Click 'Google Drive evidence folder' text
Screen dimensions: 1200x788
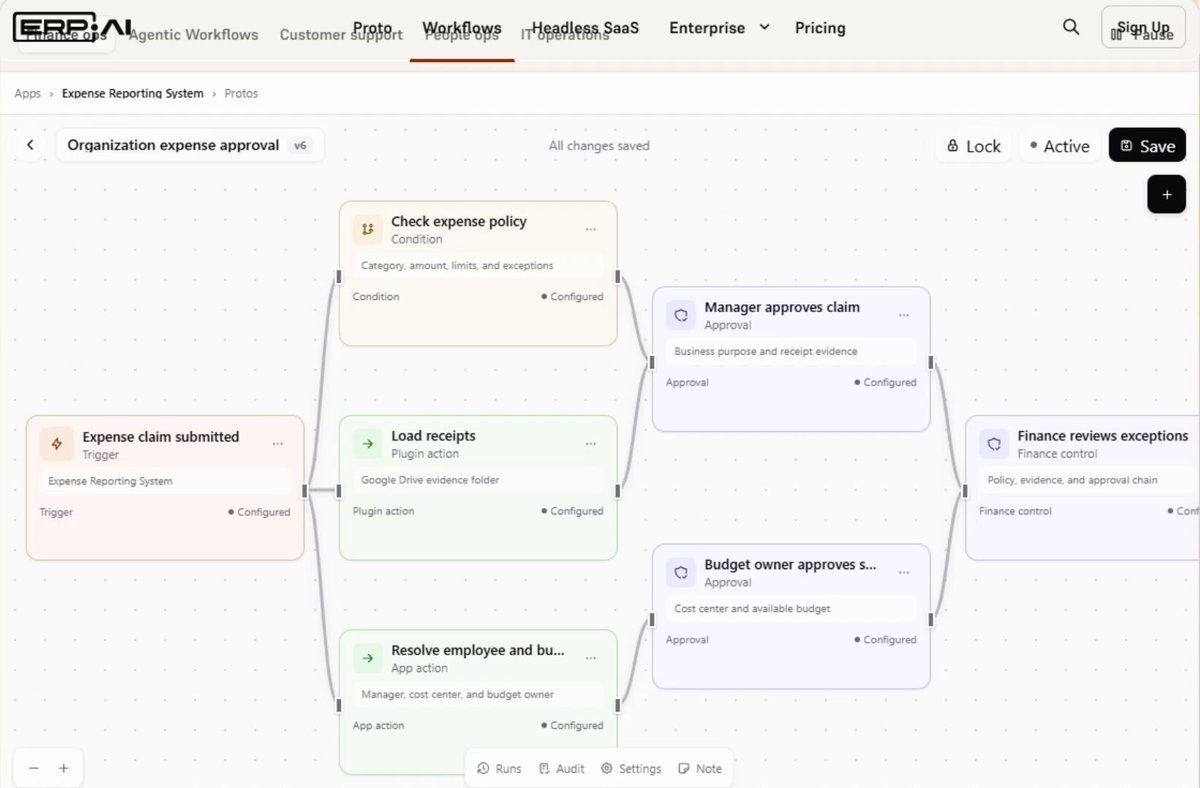click(430, 480)
